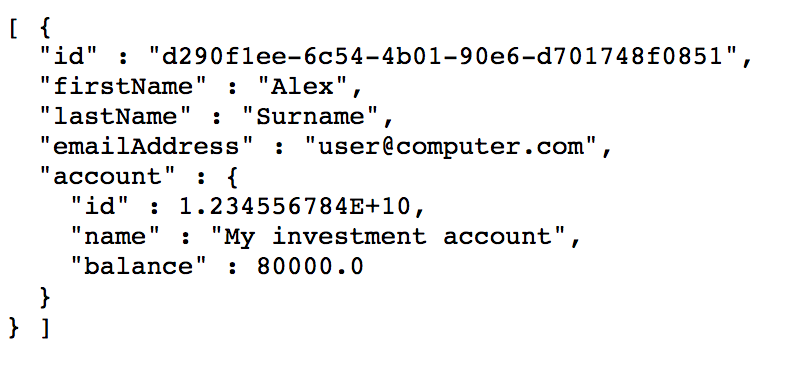
Task: Click the opening curly brace on first line
Action: (x=45, y=28)
